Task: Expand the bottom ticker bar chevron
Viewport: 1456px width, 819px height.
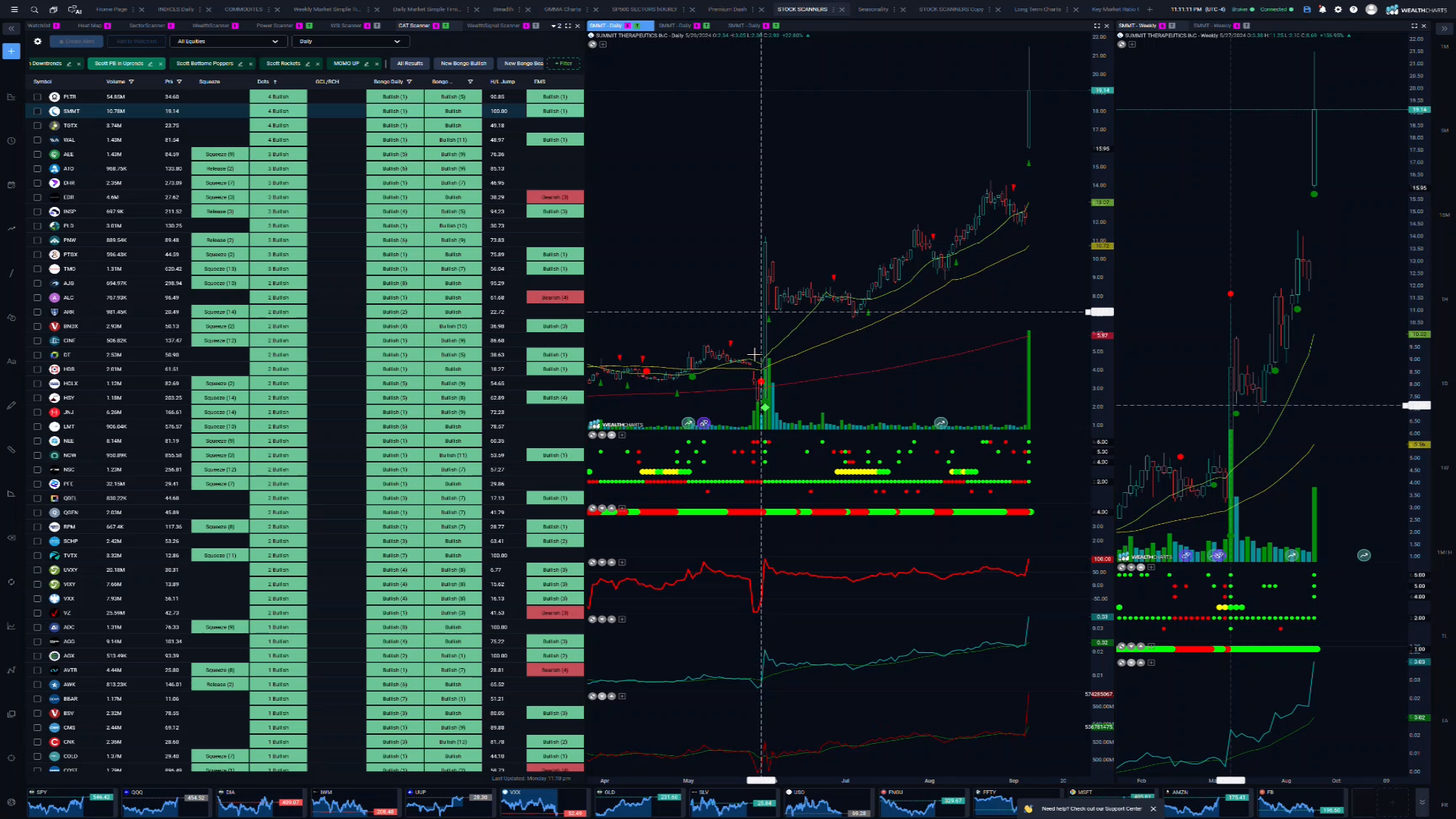Action: tap(1422, 802)
